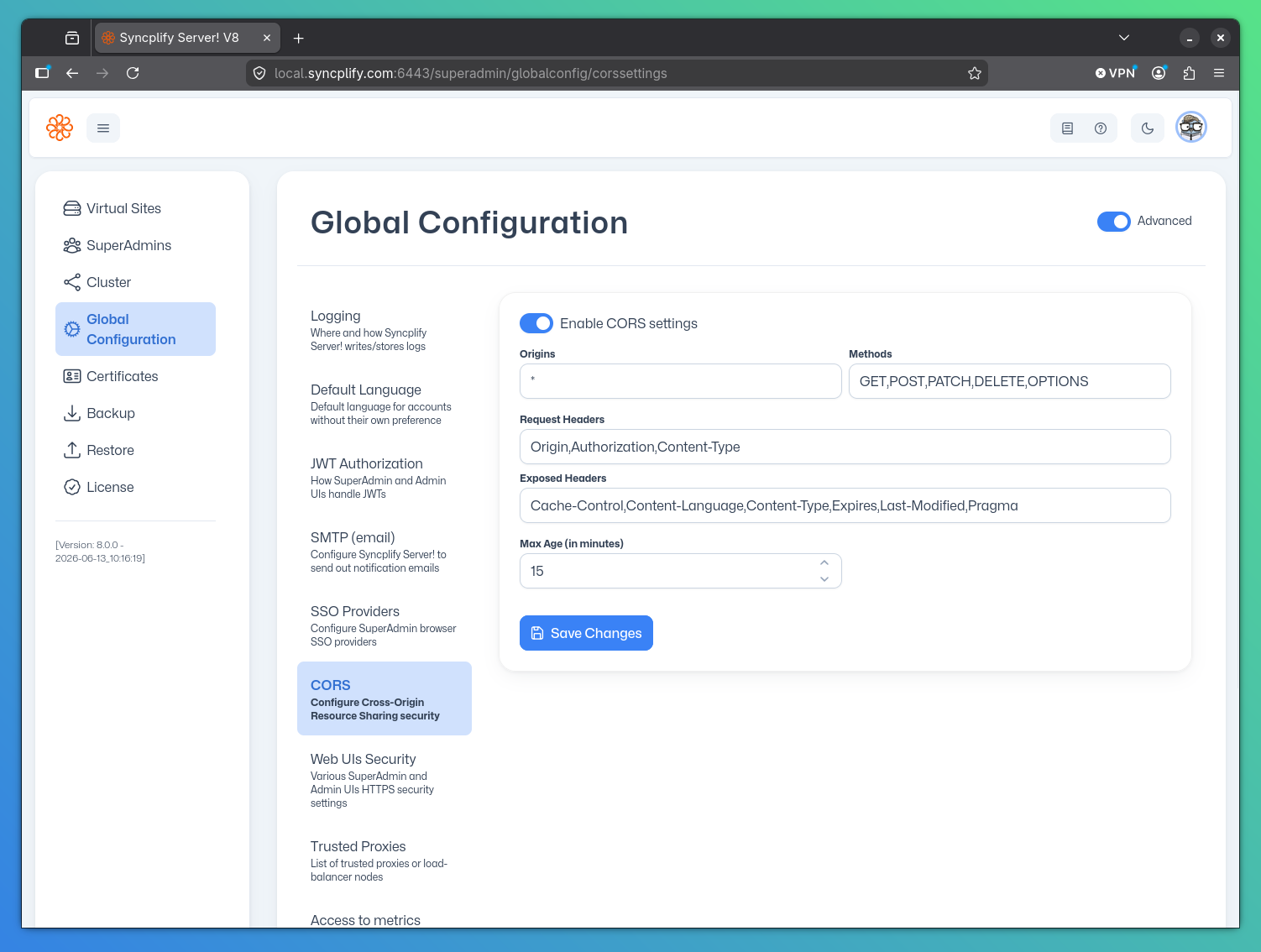Open License section
Viewport: 1261px width, 952px height.
coord(135,487)
